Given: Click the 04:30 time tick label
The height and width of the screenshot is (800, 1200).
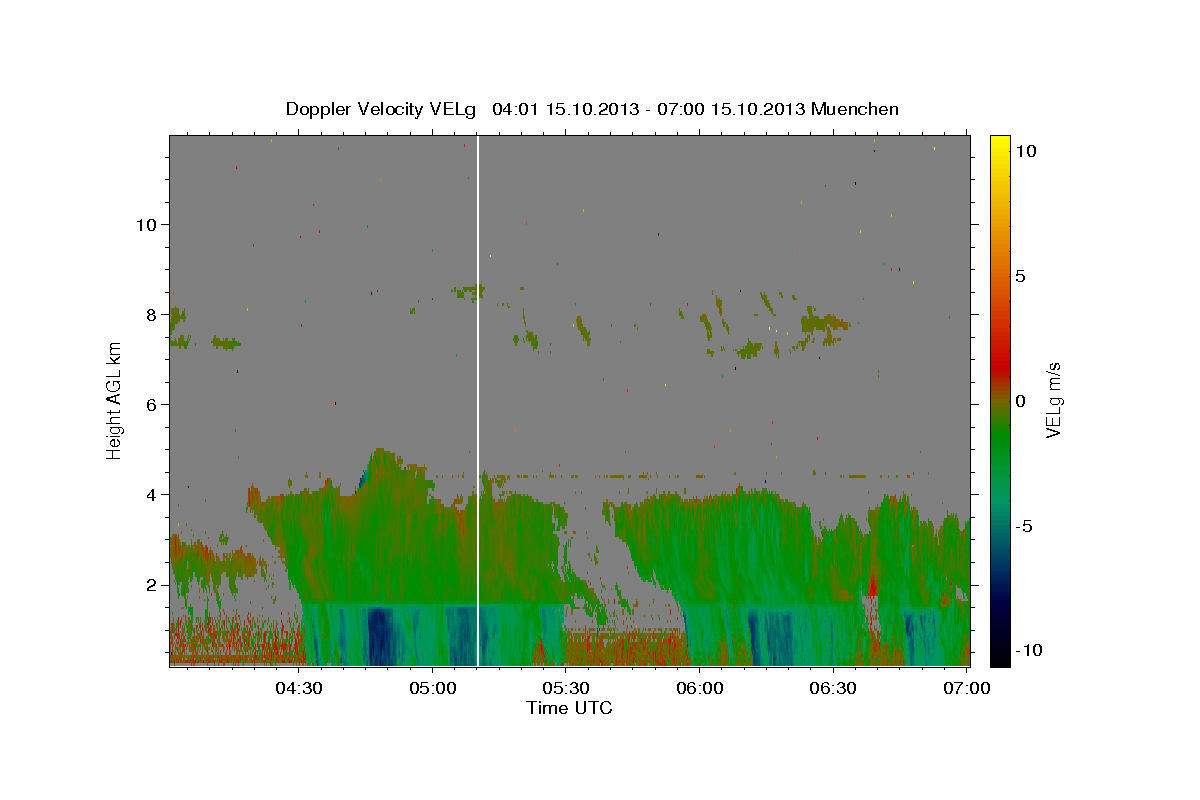Looking at the screenshot, I should 299,688.
